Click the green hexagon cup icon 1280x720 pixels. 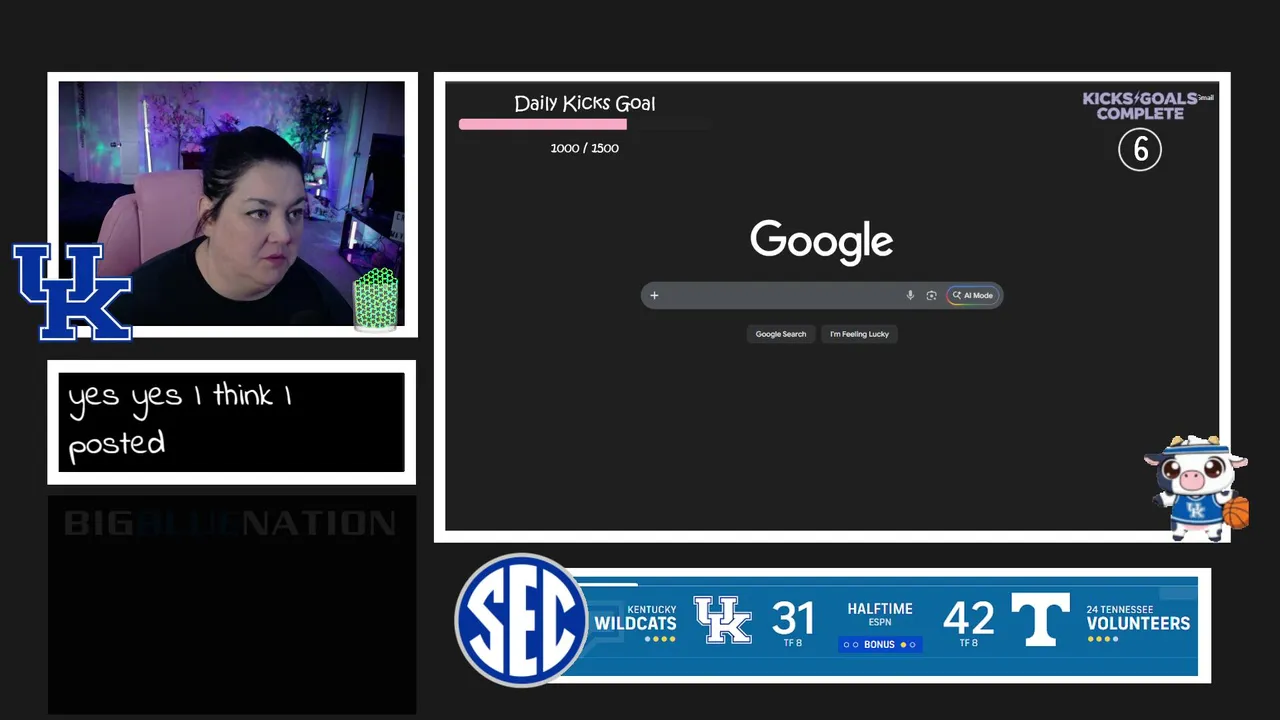376,298
